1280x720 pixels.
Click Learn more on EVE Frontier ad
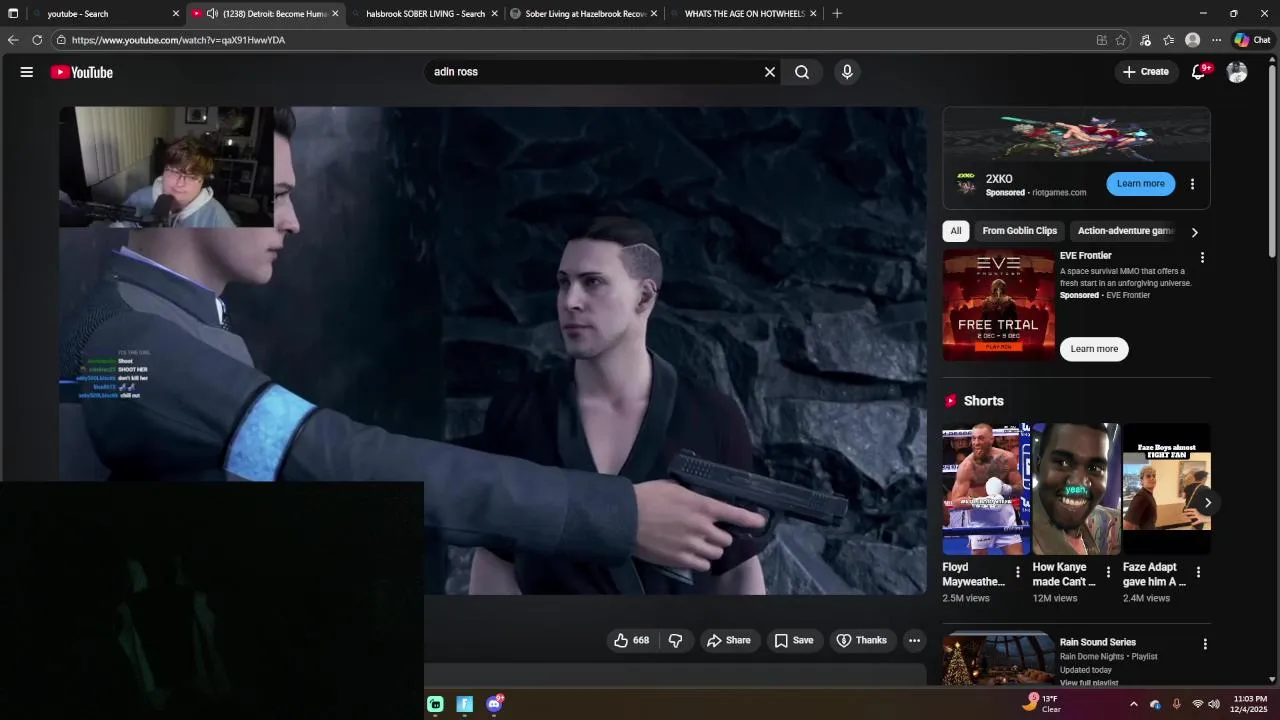point(1094,349)
